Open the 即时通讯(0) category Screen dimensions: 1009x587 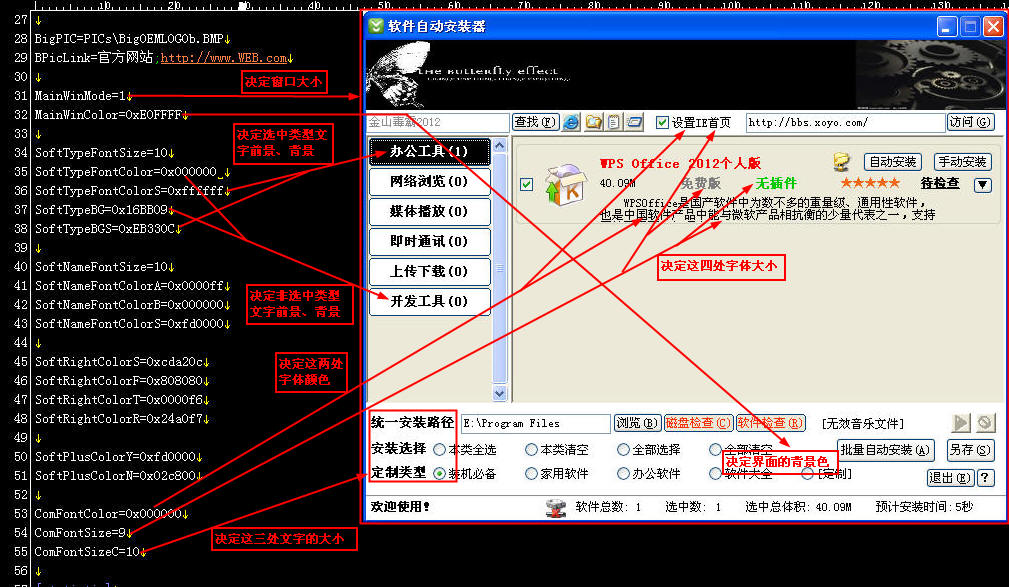tap(429, 241)
